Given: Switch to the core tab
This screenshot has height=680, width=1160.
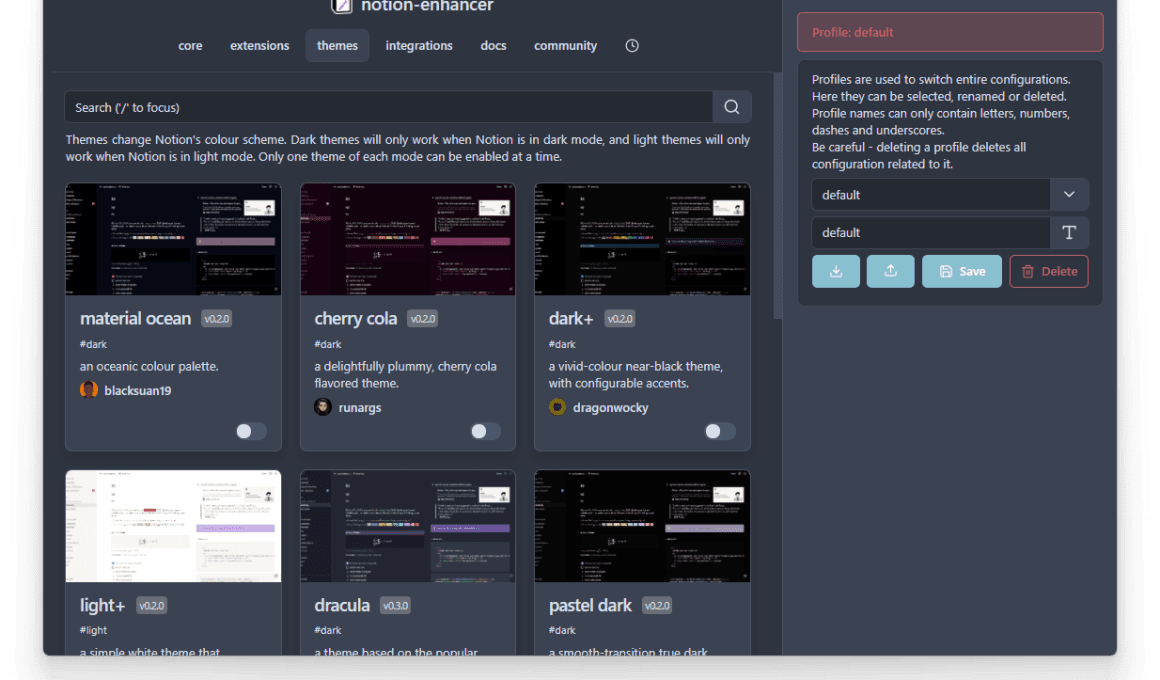Looking at the screenshot, I should click(x=190, y=46).
